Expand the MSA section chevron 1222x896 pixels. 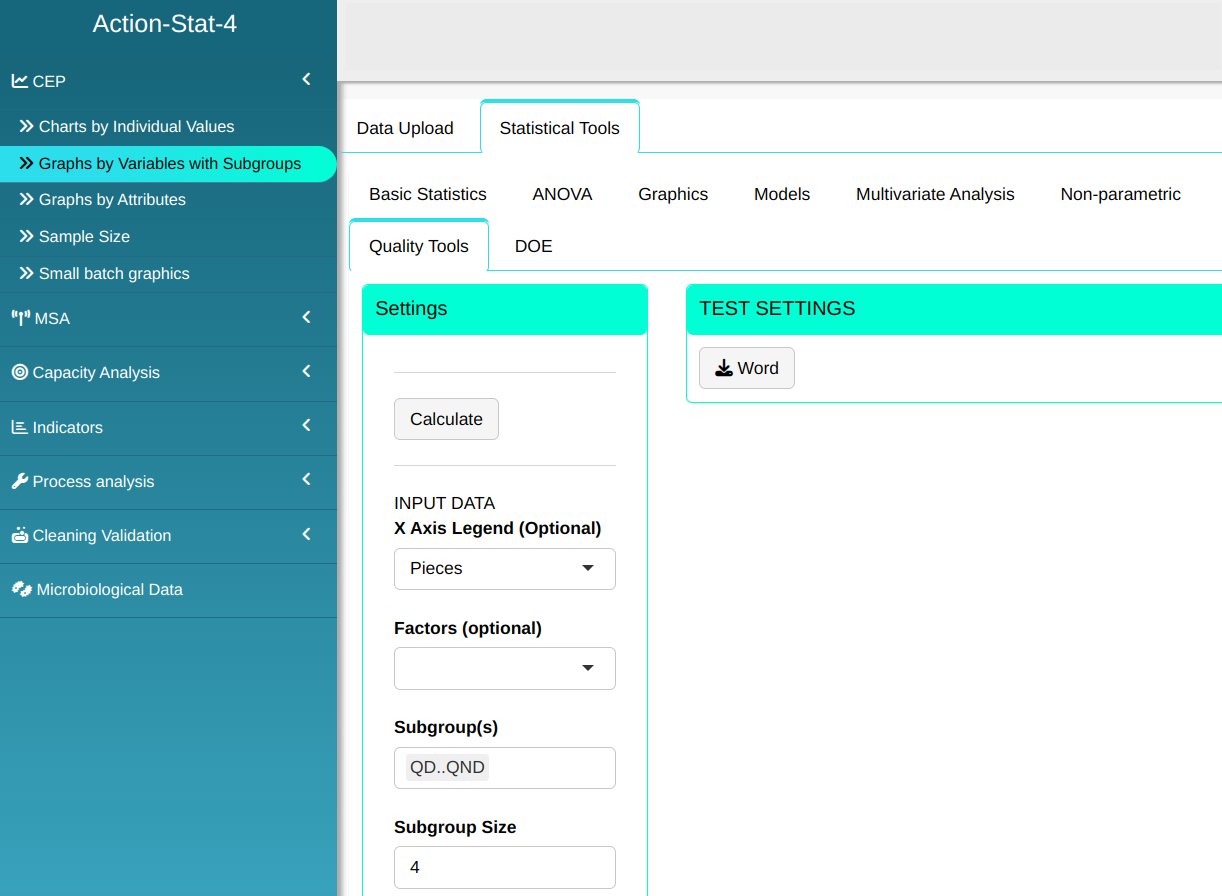coord(307,317)
